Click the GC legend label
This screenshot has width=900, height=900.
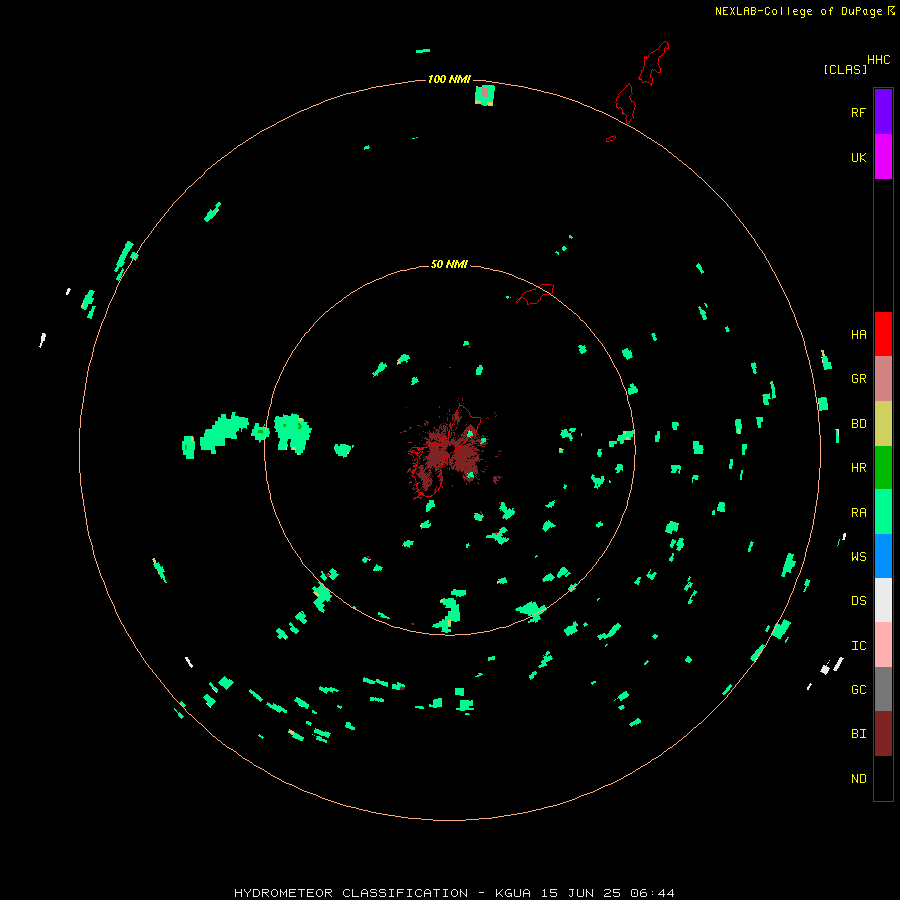(x=858, y=690)
